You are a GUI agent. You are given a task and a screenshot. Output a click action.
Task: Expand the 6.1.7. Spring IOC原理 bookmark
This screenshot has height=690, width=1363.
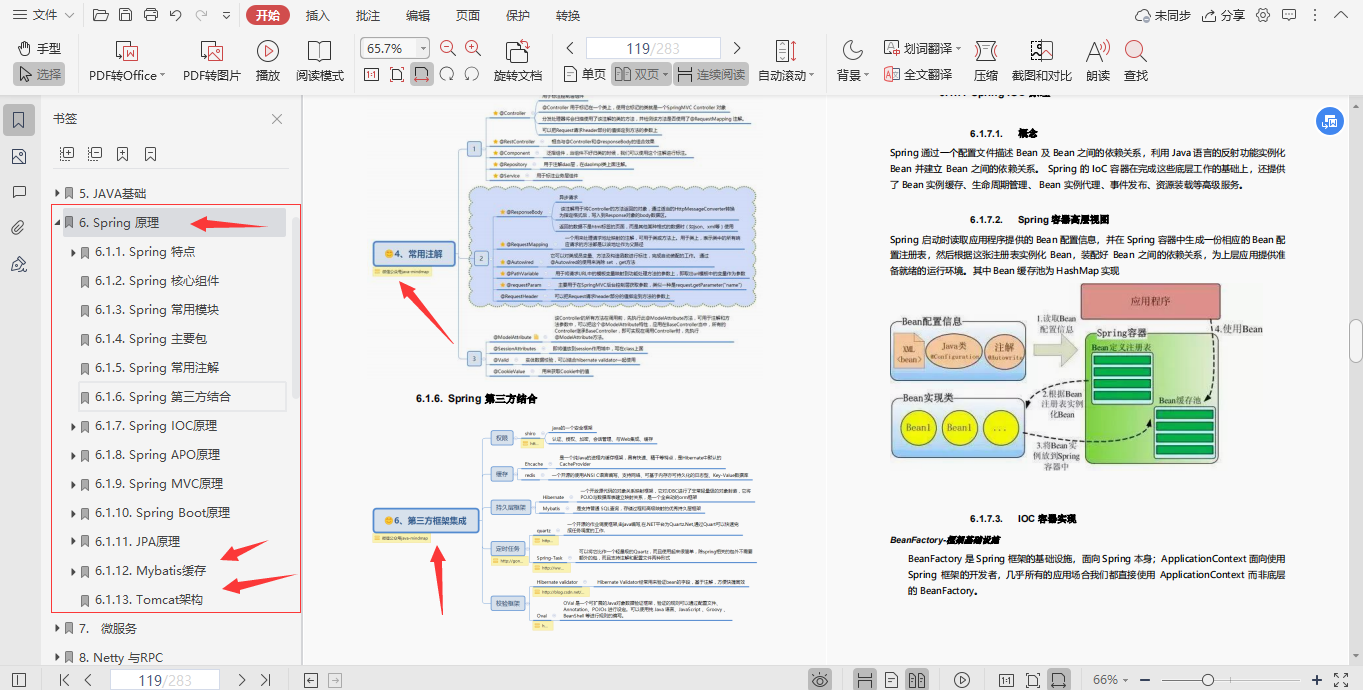pyautogui.click(x=74, y=426)
